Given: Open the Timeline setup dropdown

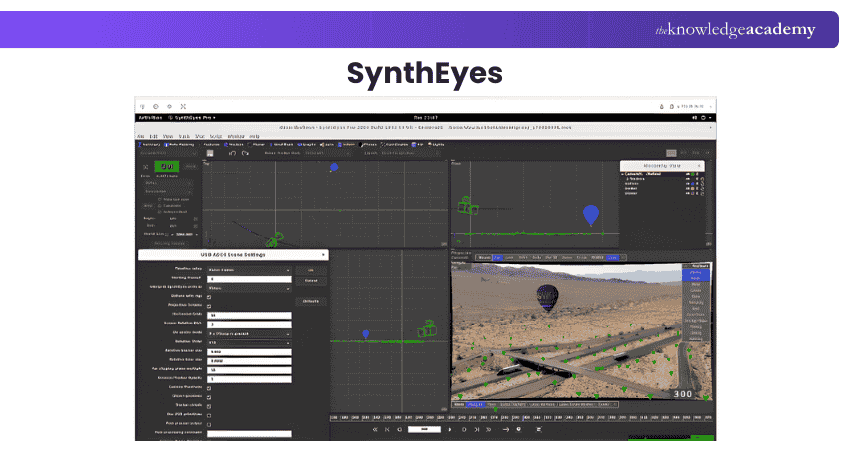Looking at the screenshot, I should click(x=249, y=270).
